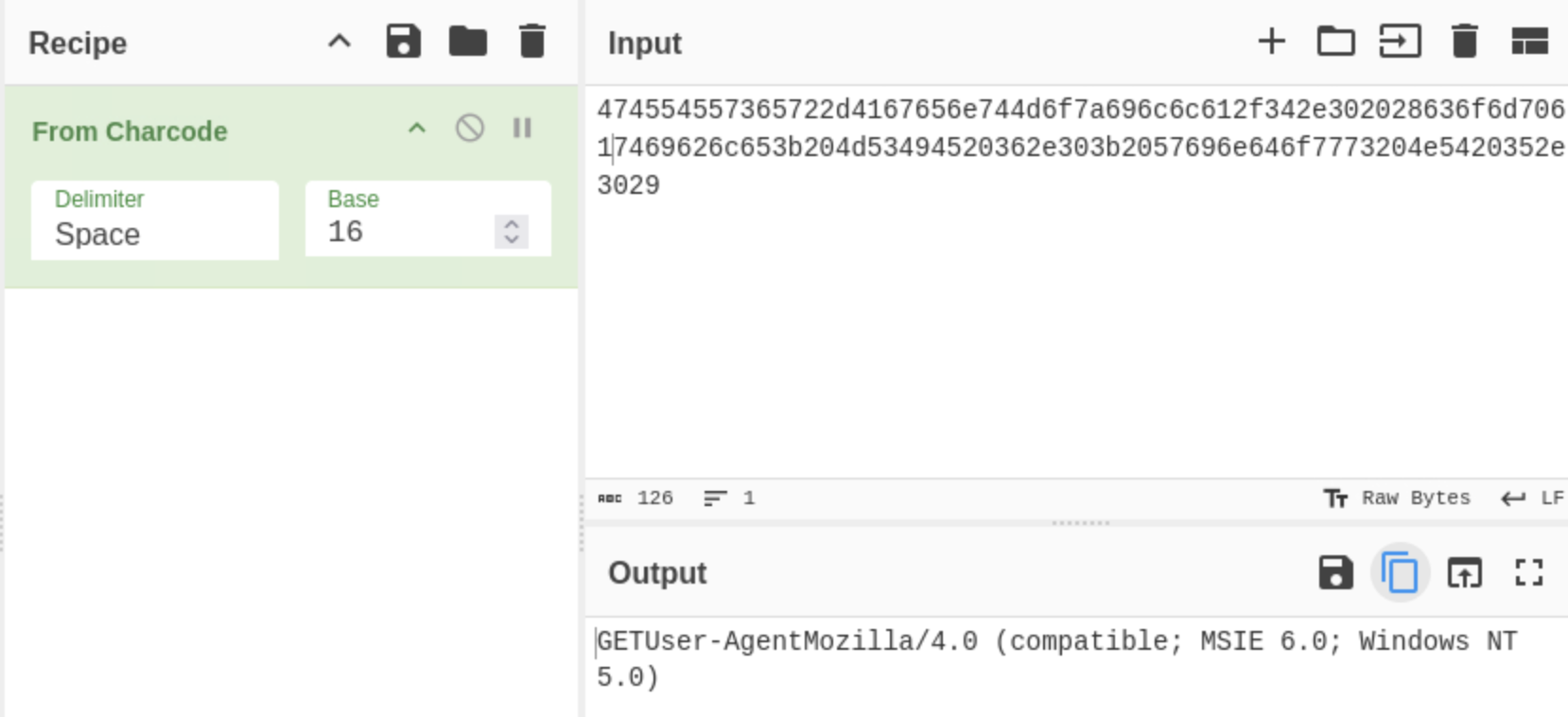1568x717 pixels.
Task: Collapse the From Charcode operation
Action: tap(417, 129)
